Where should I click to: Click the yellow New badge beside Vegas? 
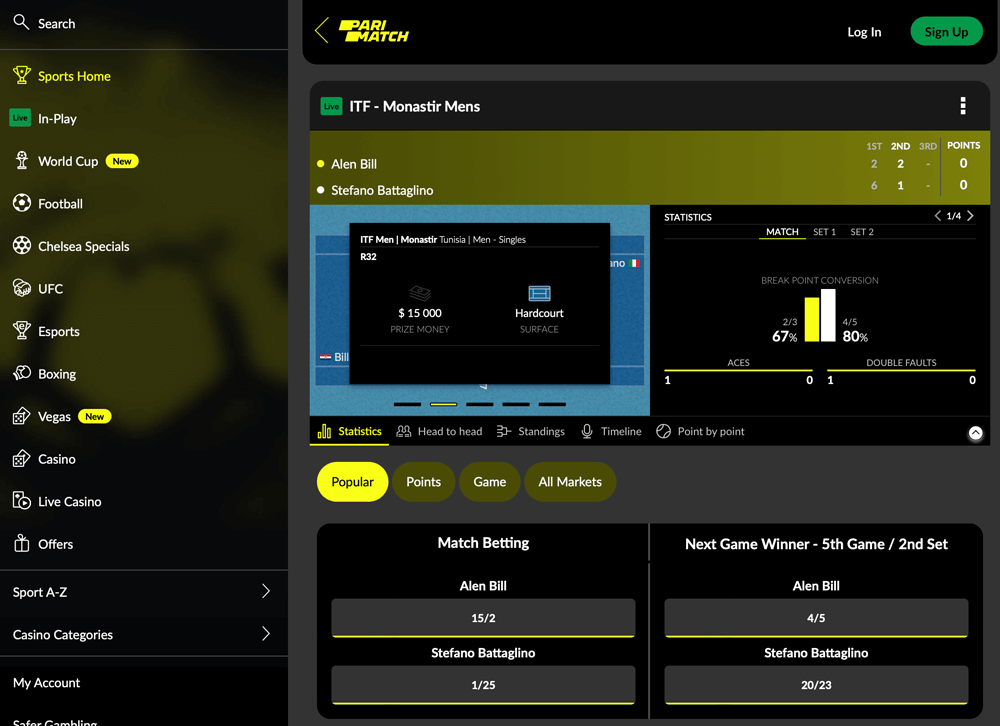[94, 416]
